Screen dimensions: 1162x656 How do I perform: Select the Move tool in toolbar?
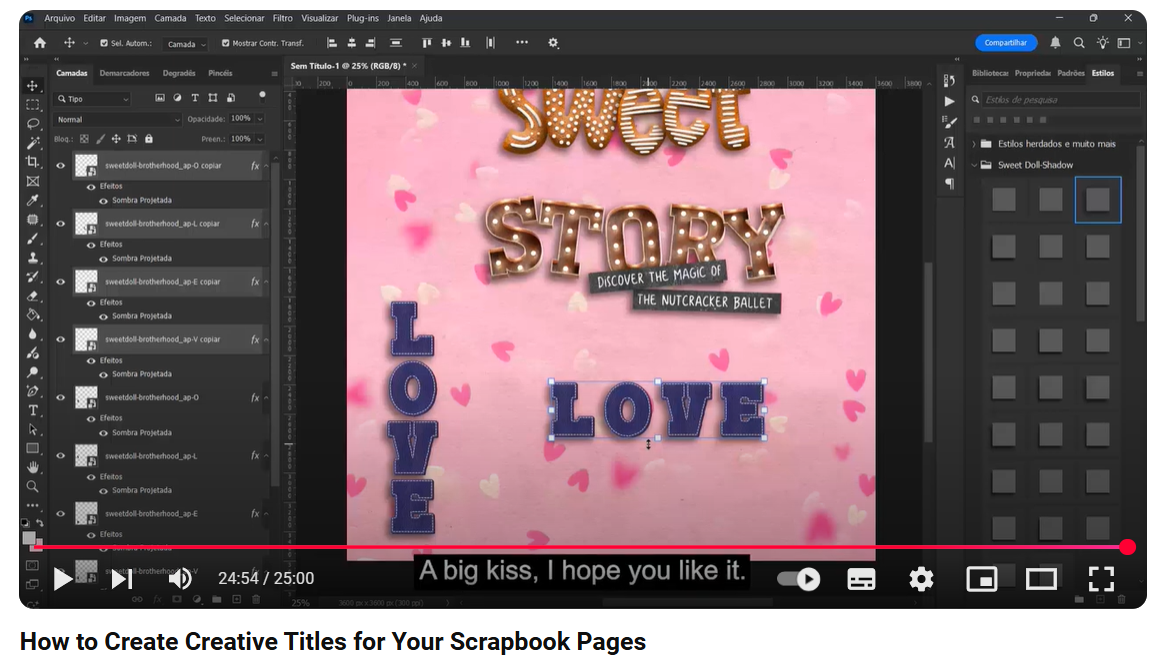(x=33, y=85)
